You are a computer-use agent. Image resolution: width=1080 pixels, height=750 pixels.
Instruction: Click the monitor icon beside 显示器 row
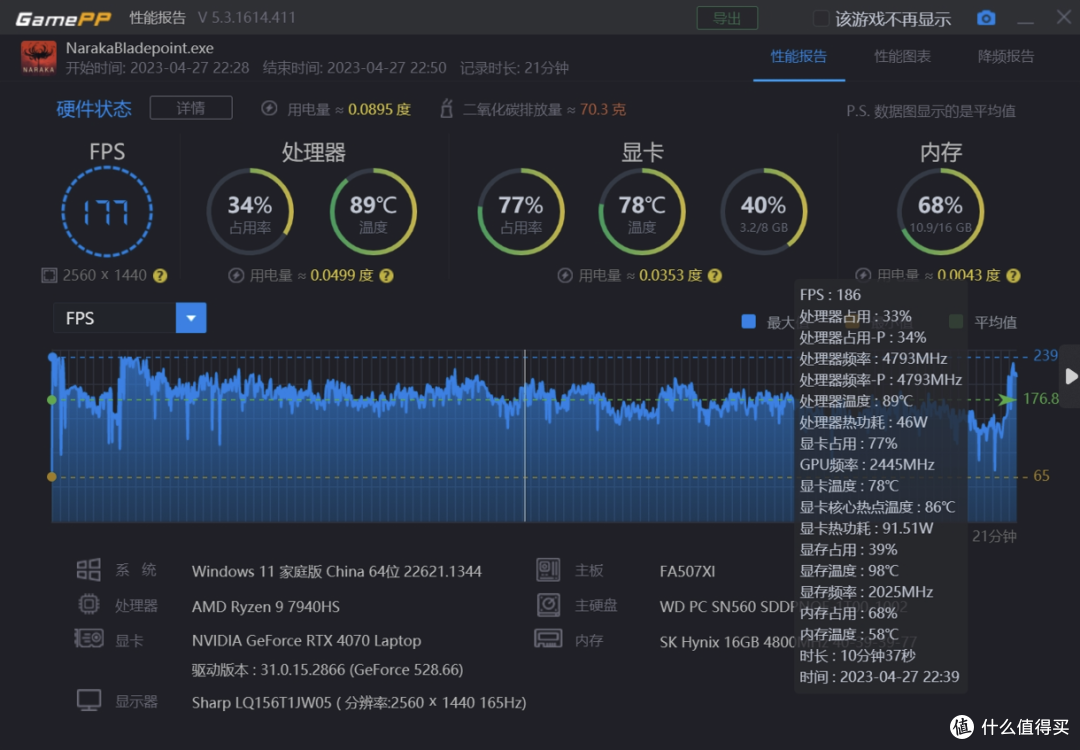point(89,700)
